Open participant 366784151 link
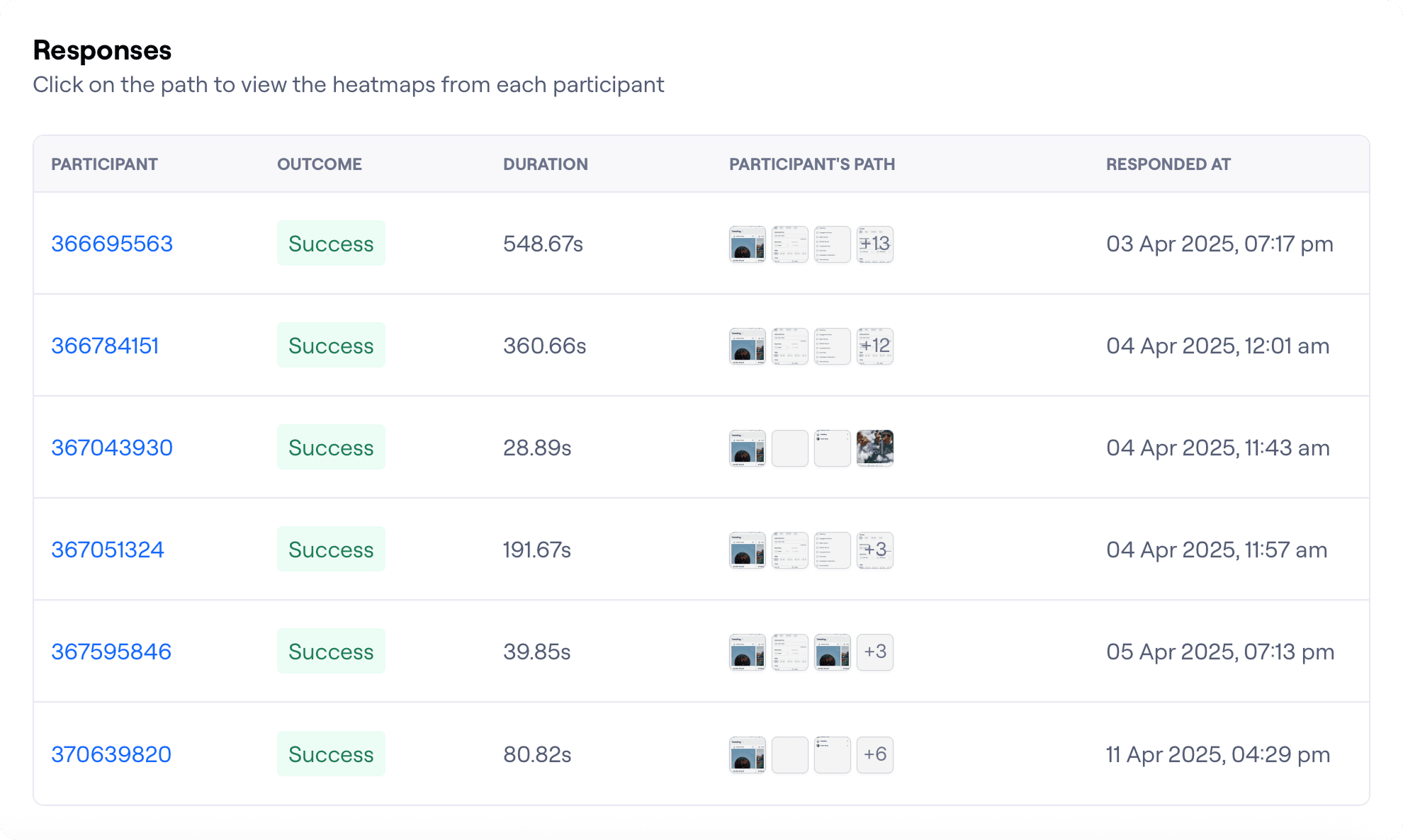This screenshot has height=840, width=1403. pos(105,346)
